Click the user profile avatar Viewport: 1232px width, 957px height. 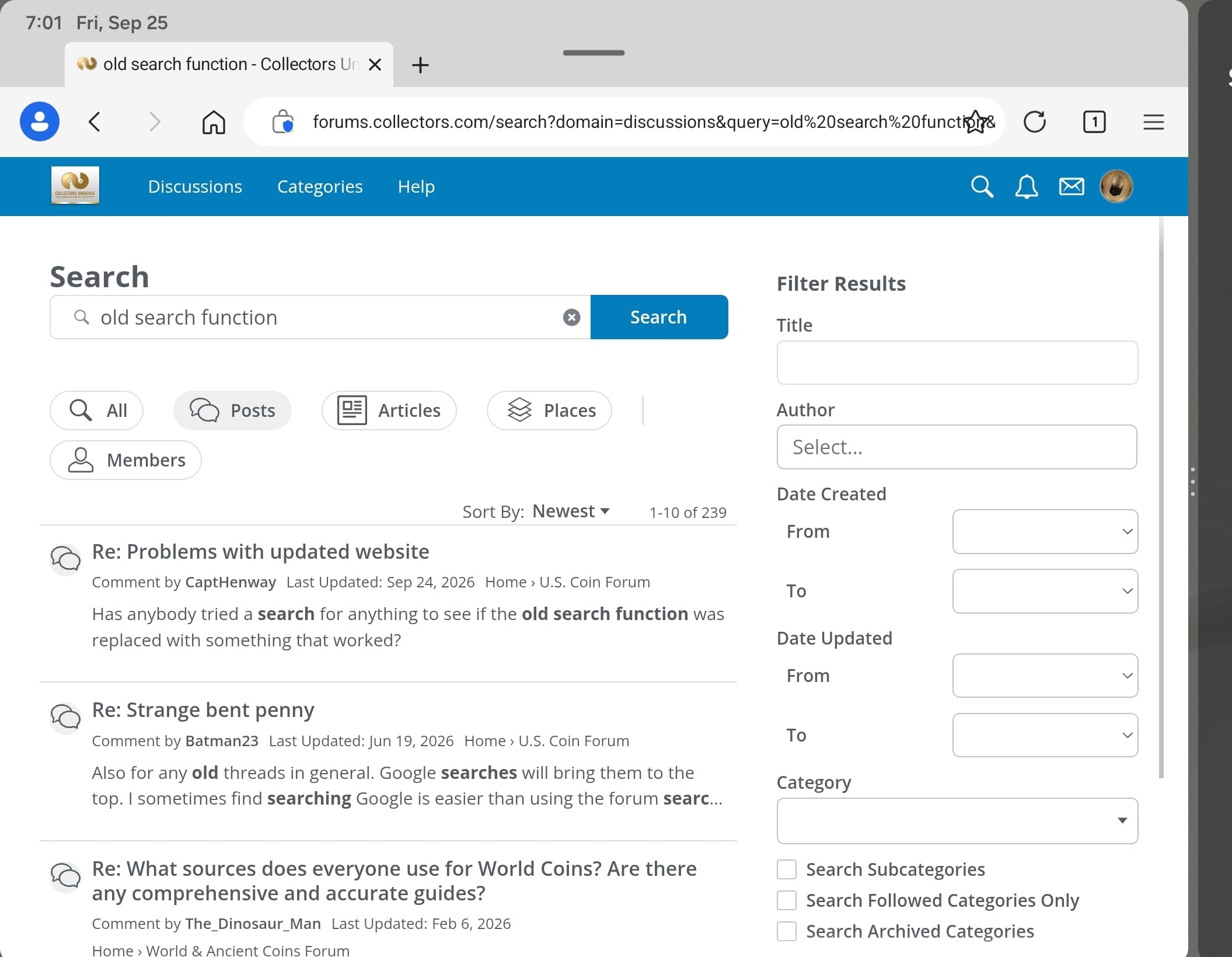pos(1116,187)
